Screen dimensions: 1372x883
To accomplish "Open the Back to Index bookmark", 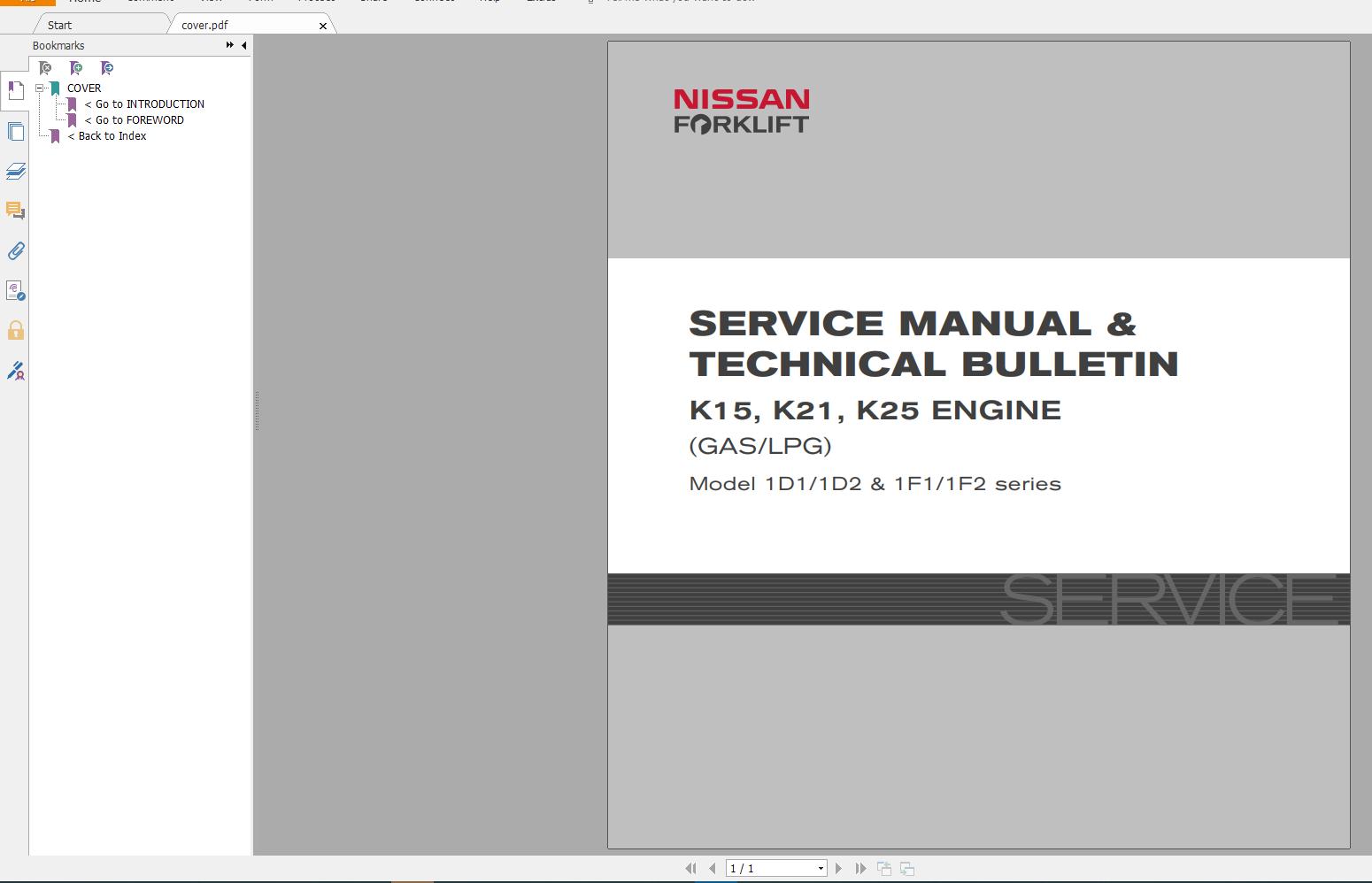I will pos(107,135).
